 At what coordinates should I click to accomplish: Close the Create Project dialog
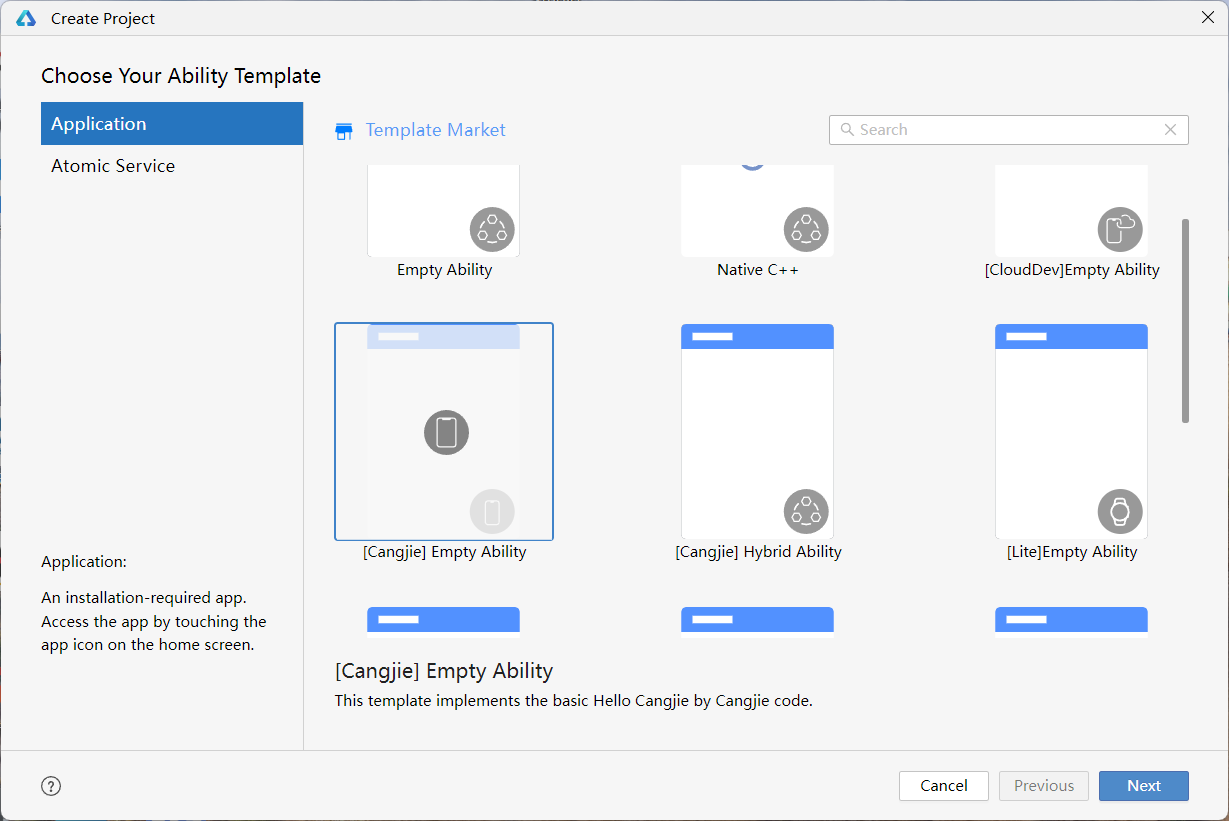click(1208, 17)
